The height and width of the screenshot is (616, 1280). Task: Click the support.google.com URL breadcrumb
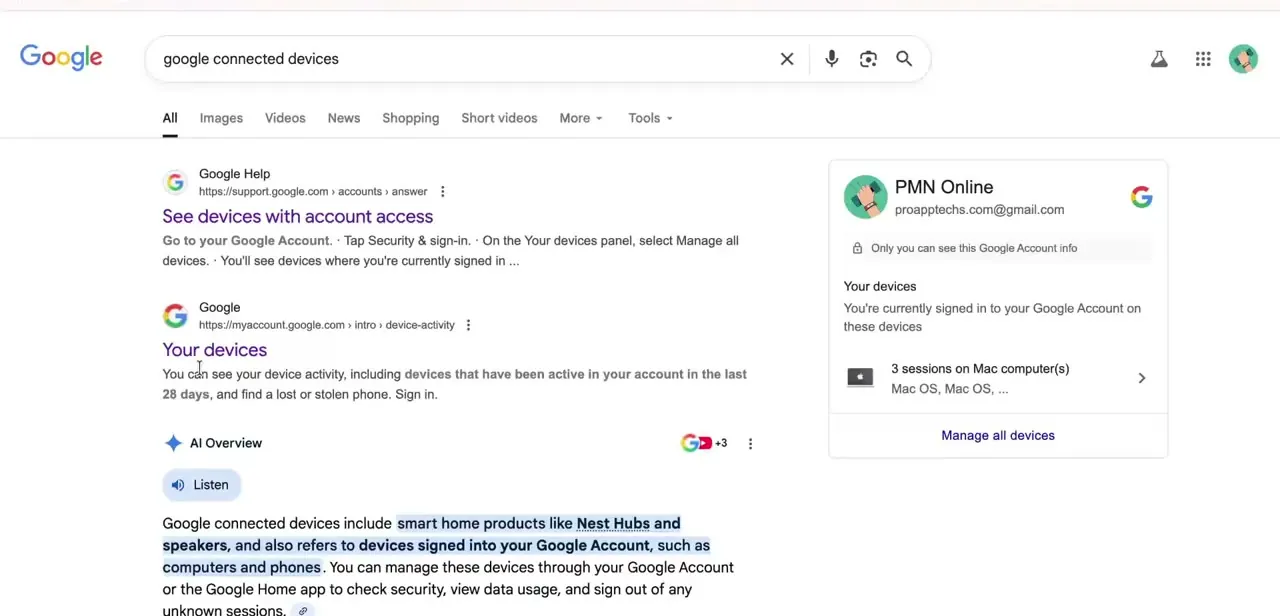[x=313, y=192]
